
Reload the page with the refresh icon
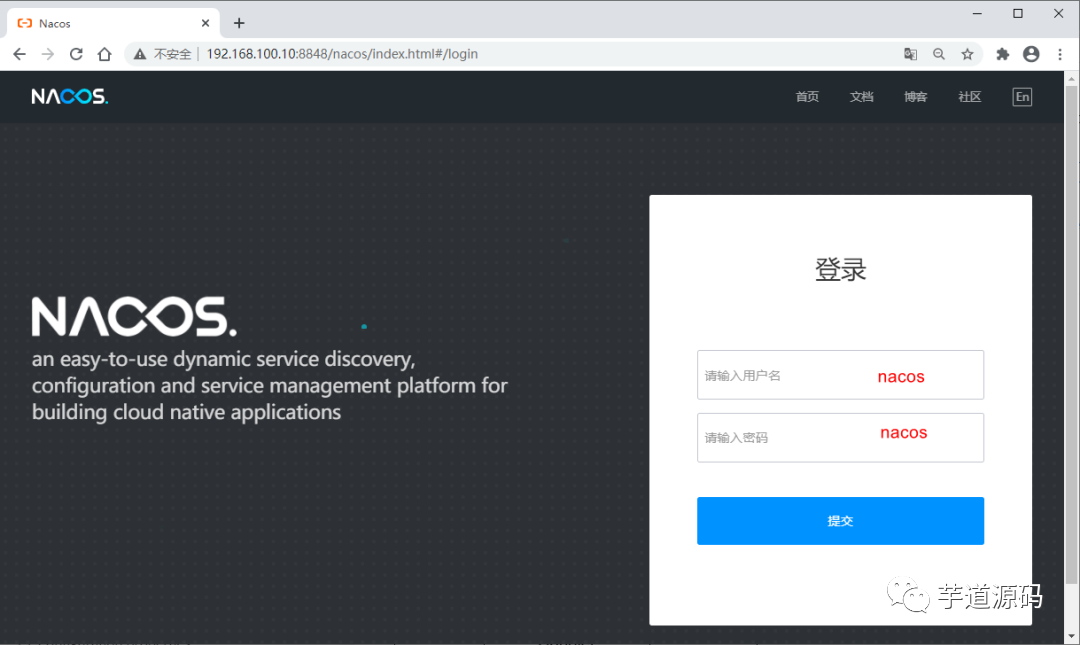click(76, 54)
